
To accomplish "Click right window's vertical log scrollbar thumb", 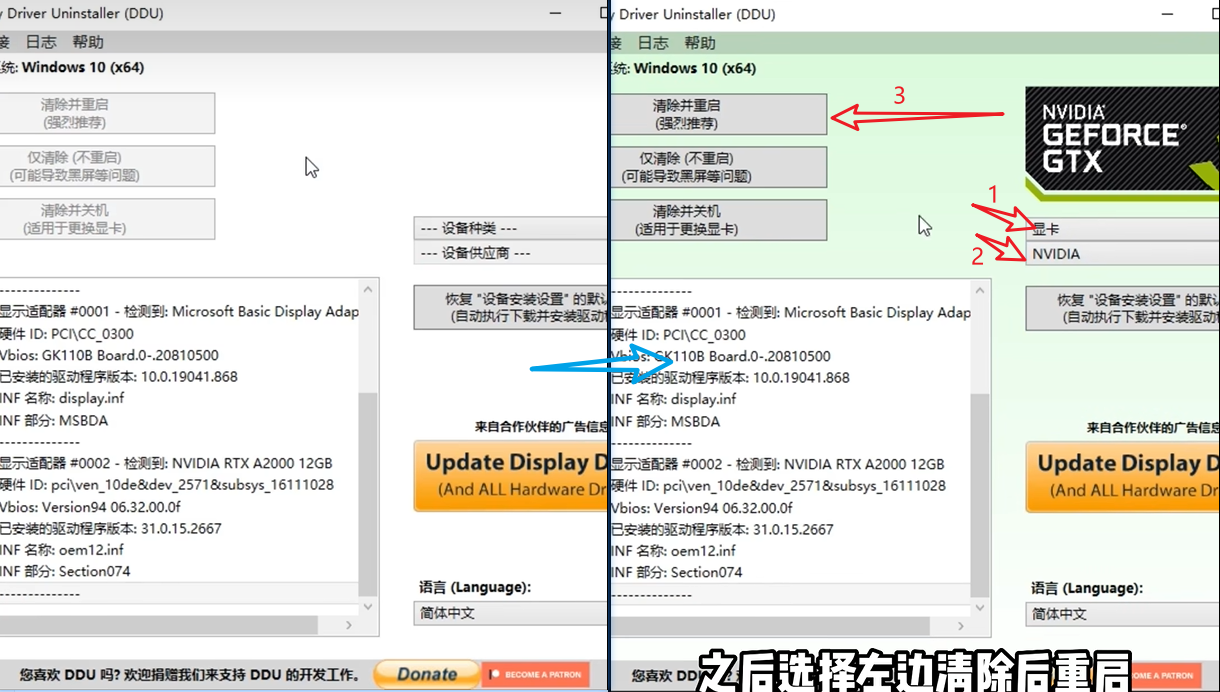I will (980, 495).
